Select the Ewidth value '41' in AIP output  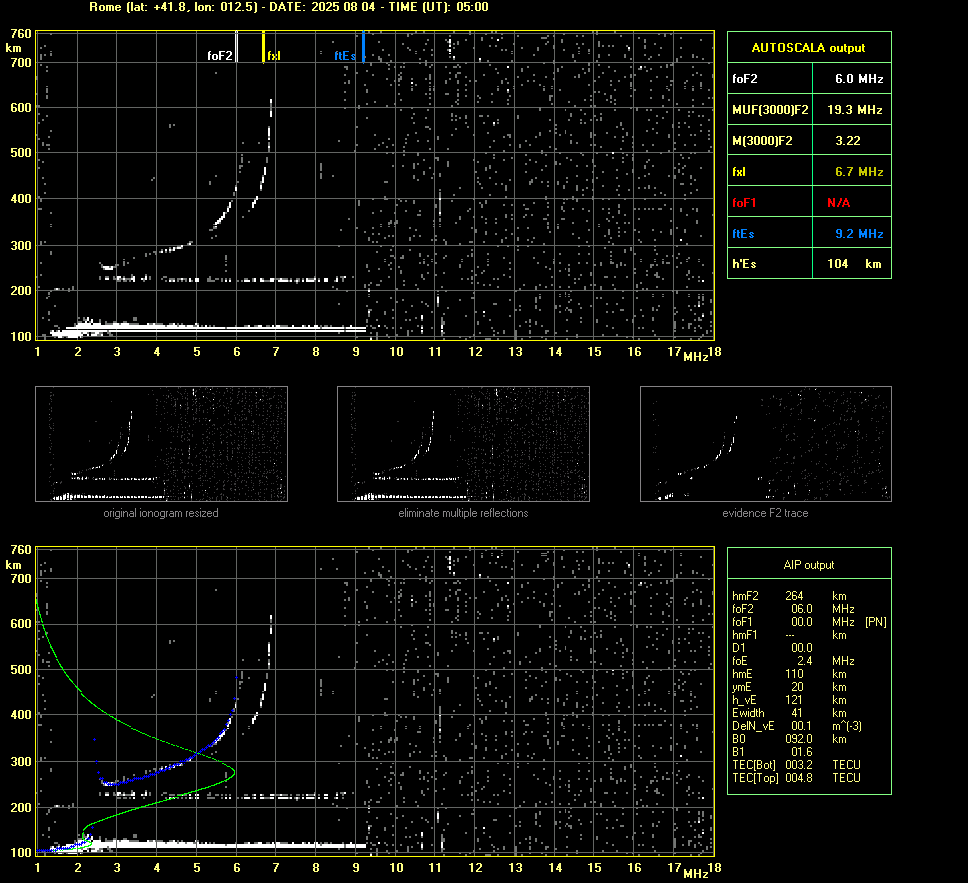(x=796, y=713)
